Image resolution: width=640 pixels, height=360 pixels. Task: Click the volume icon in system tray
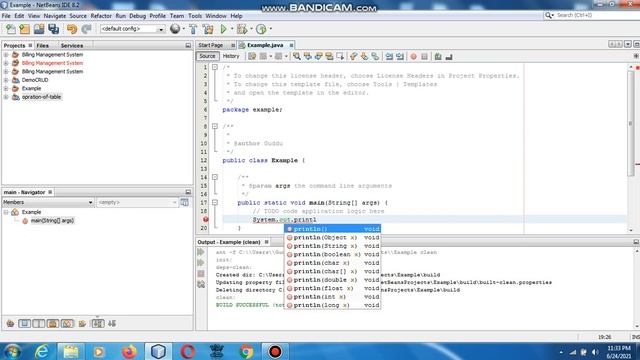594,352
